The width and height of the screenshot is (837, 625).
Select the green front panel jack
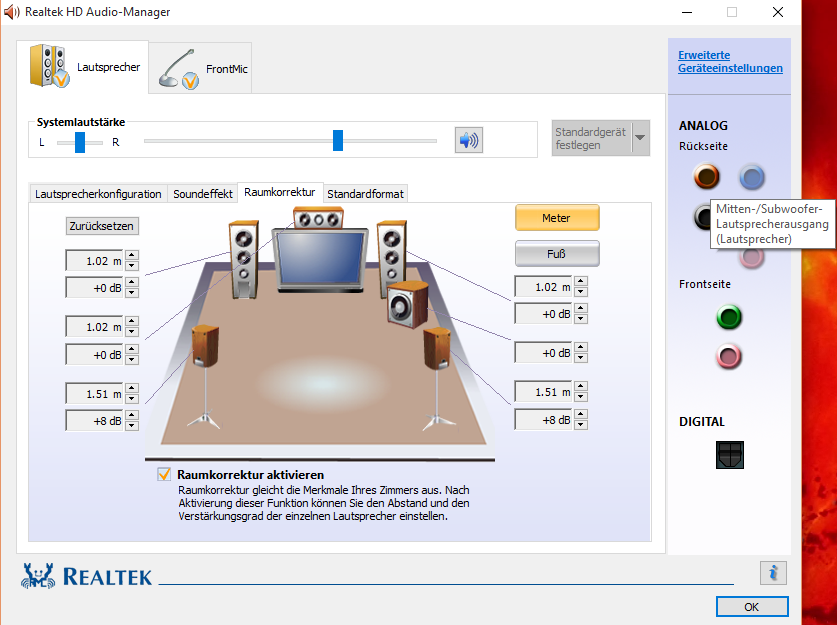[x=729, y=317]
